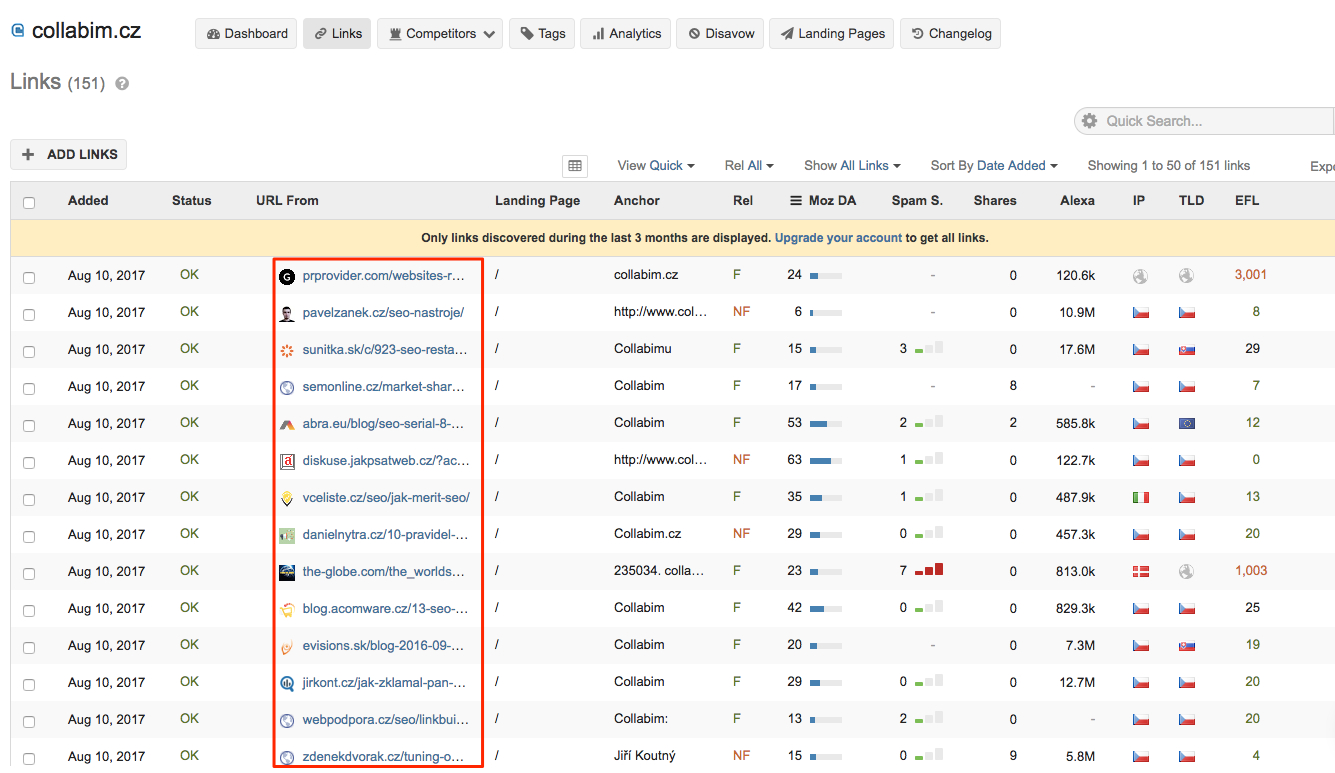Click the Alexa column header
The width and height of the screenshot is (1335, 773).
(x=1077, y=201)
